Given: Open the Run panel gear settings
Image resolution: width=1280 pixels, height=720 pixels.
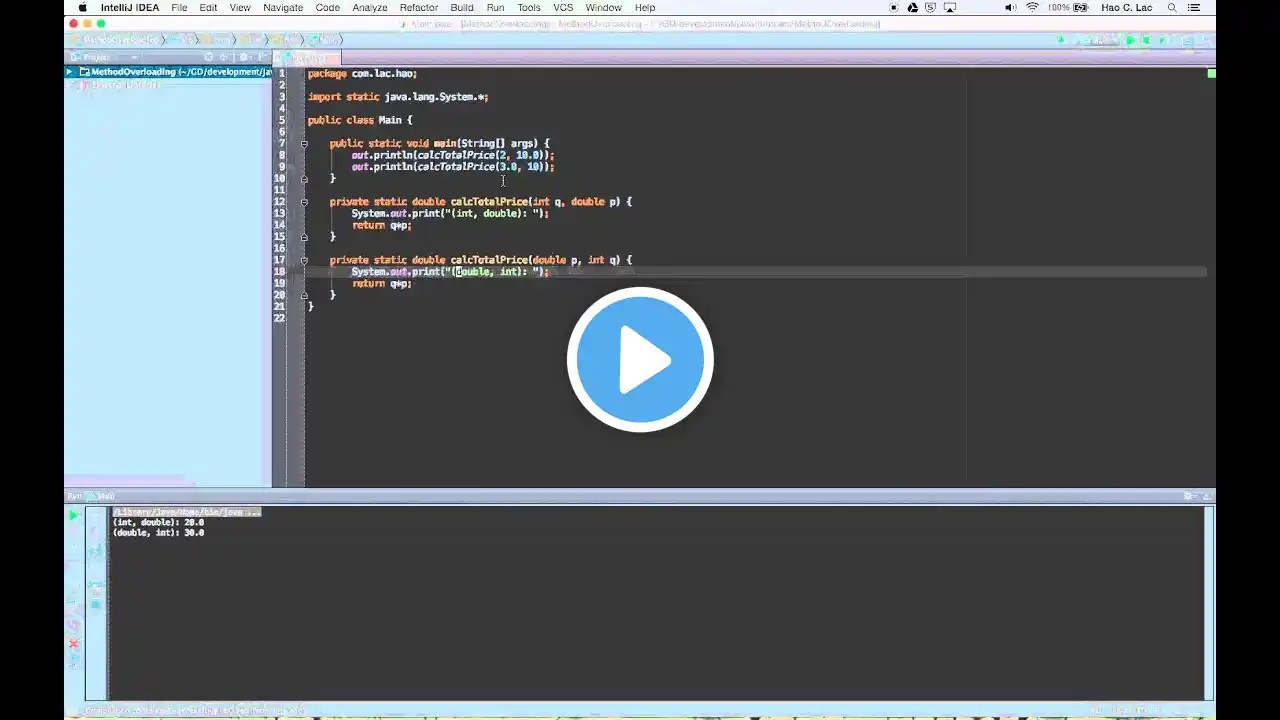Looking at the screenshot, I should pyautogui.click(x=1188, y=496).
